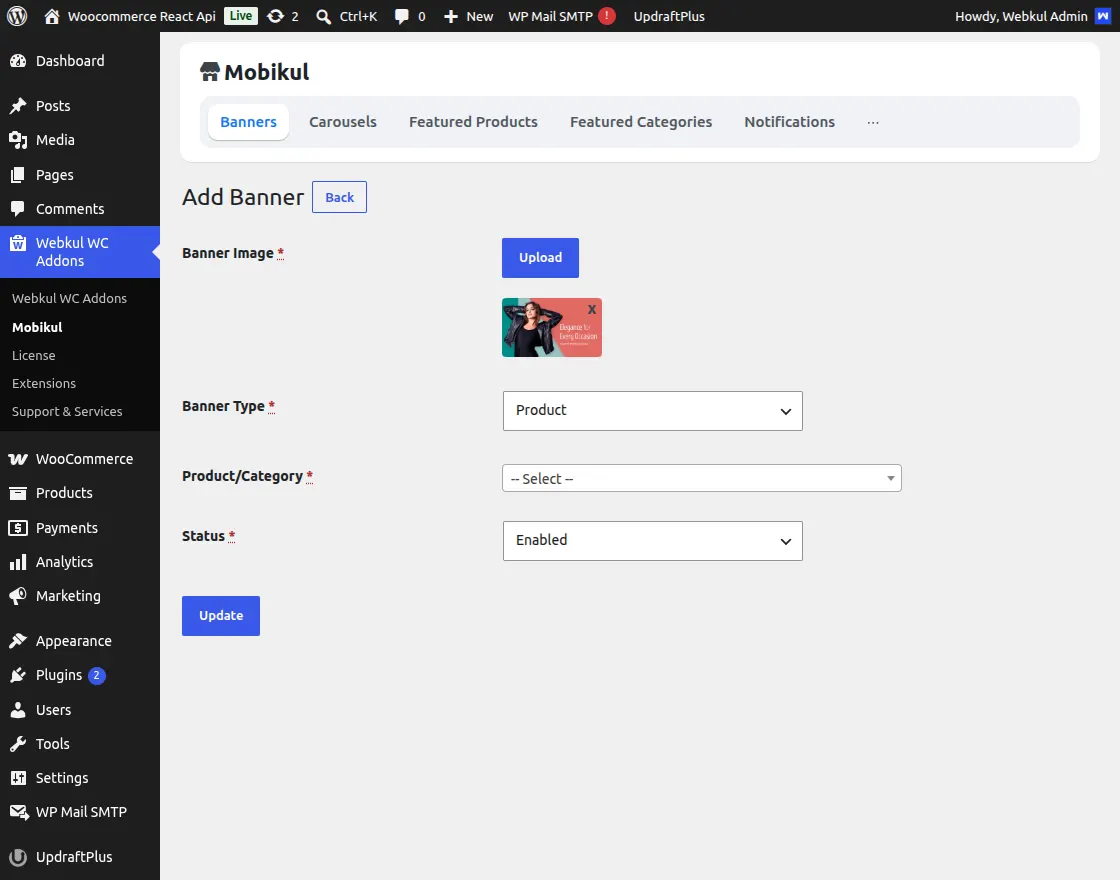The width and height of the screenshot is (1120, 880).
Task: Click Woocommerce React Api site name
Action: (x=141, y=16)
